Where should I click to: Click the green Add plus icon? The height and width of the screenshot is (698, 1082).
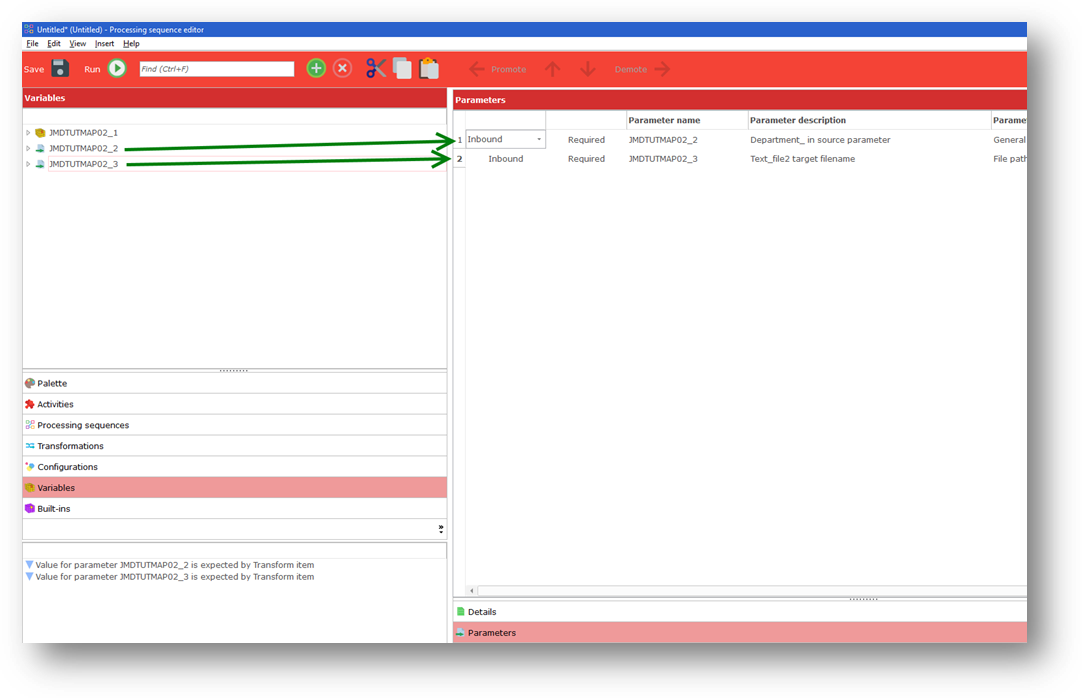[316, 68]
